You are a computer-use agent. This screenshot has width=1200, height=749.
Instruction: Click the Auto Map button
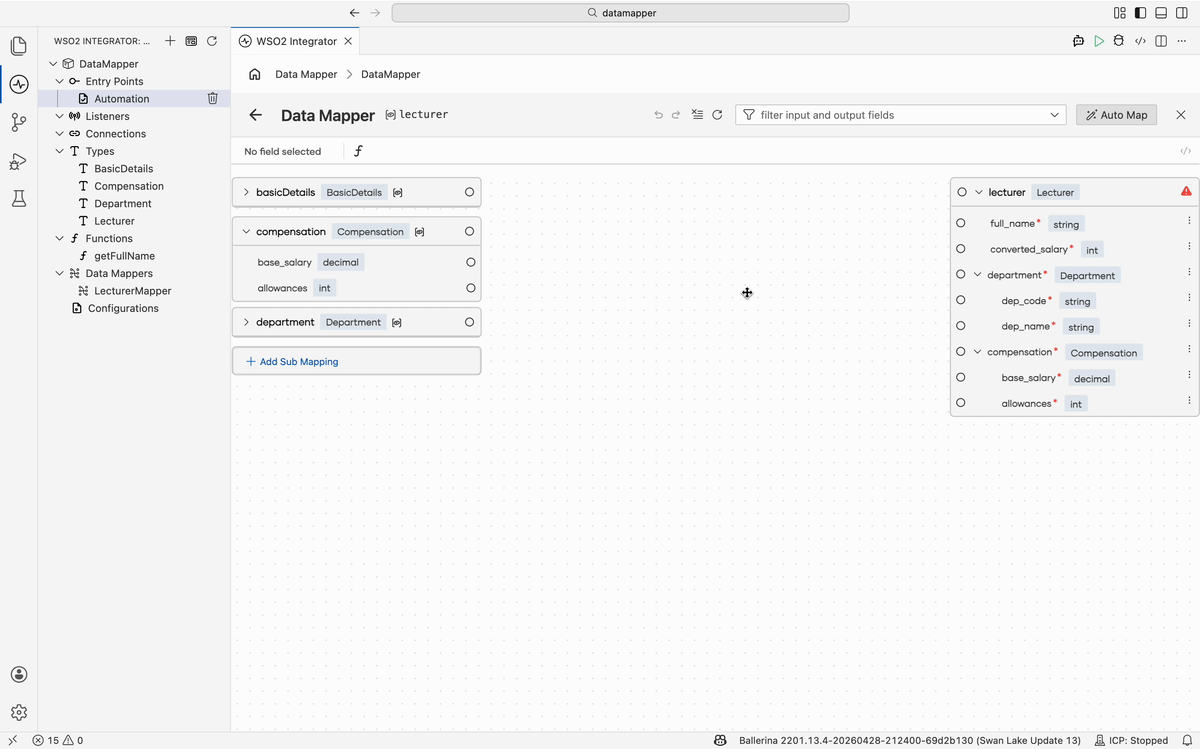click(1116, 115)
